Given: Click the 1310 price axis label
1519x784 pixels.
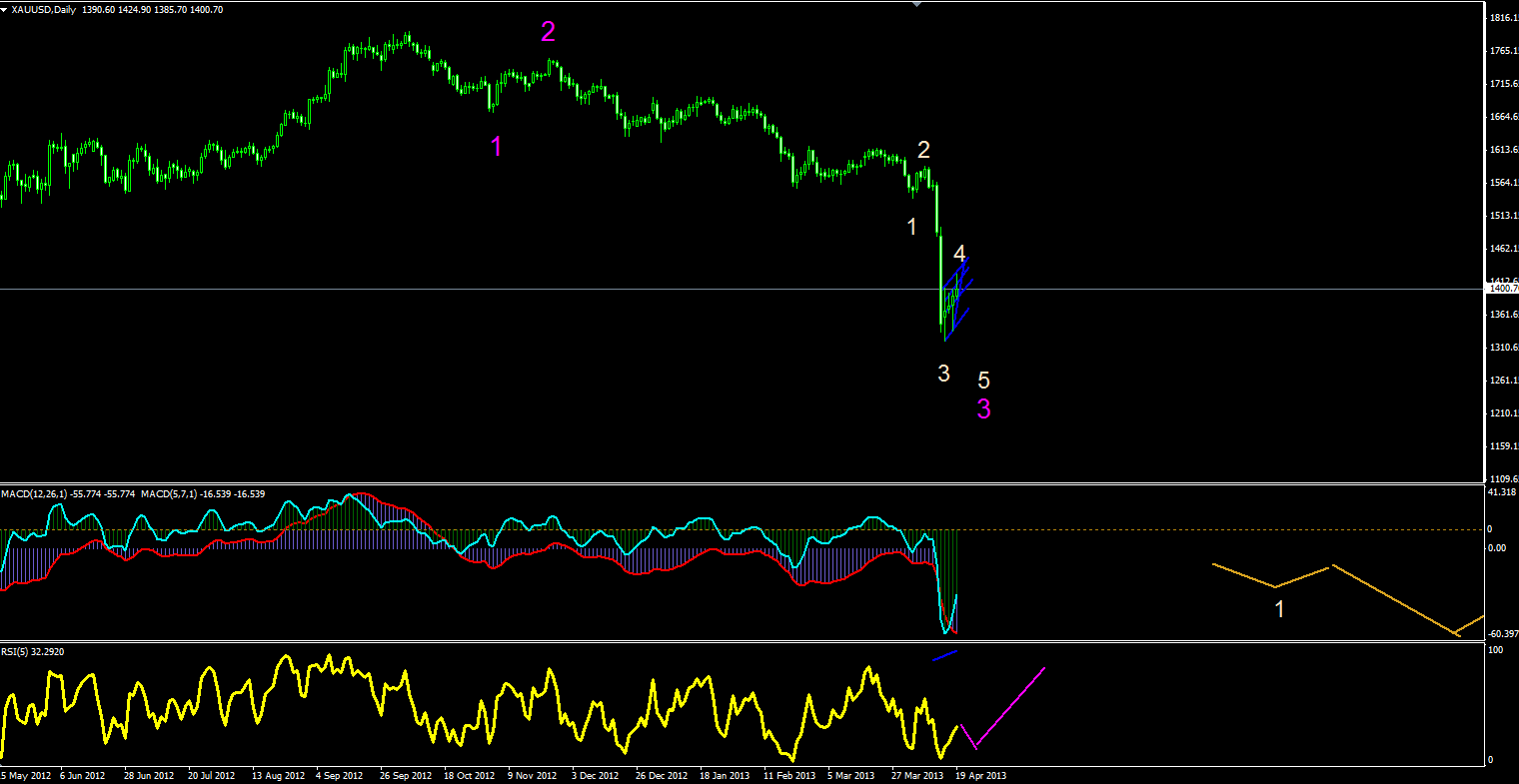Looking at the screenshot, I should tap(1502, 348).
